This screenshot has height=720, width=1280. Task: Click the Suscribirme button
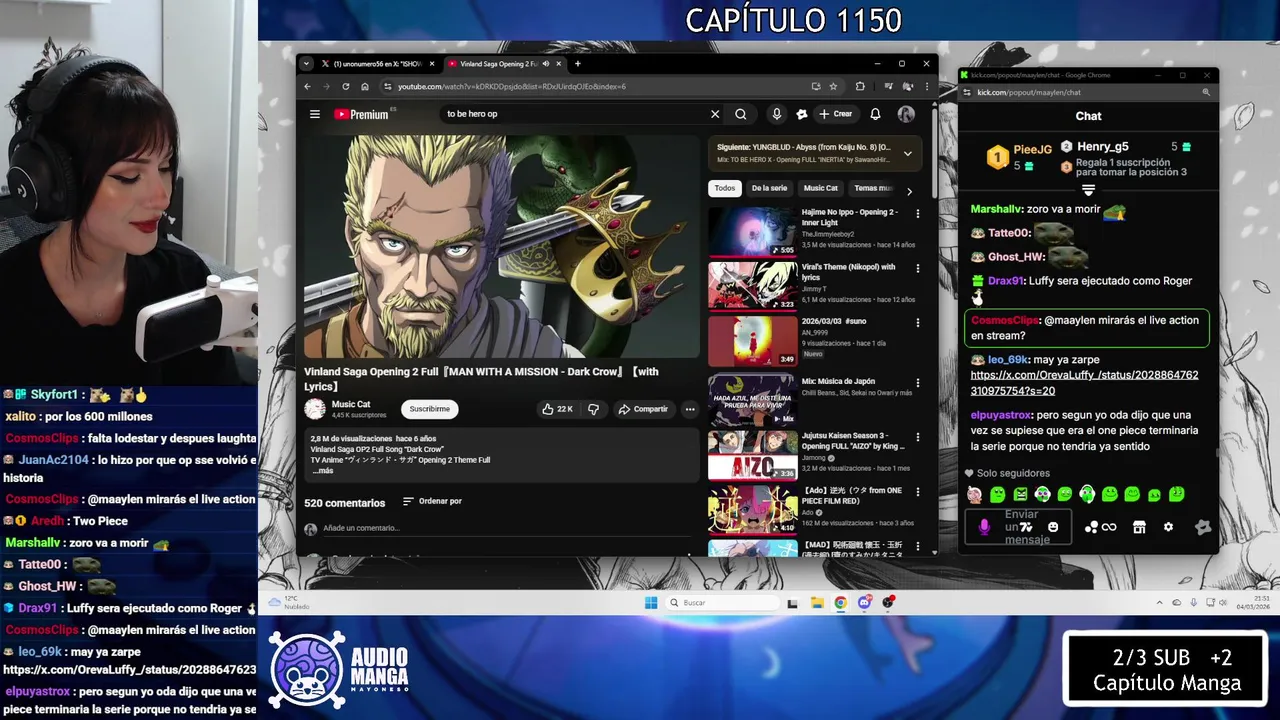(429, 409)
